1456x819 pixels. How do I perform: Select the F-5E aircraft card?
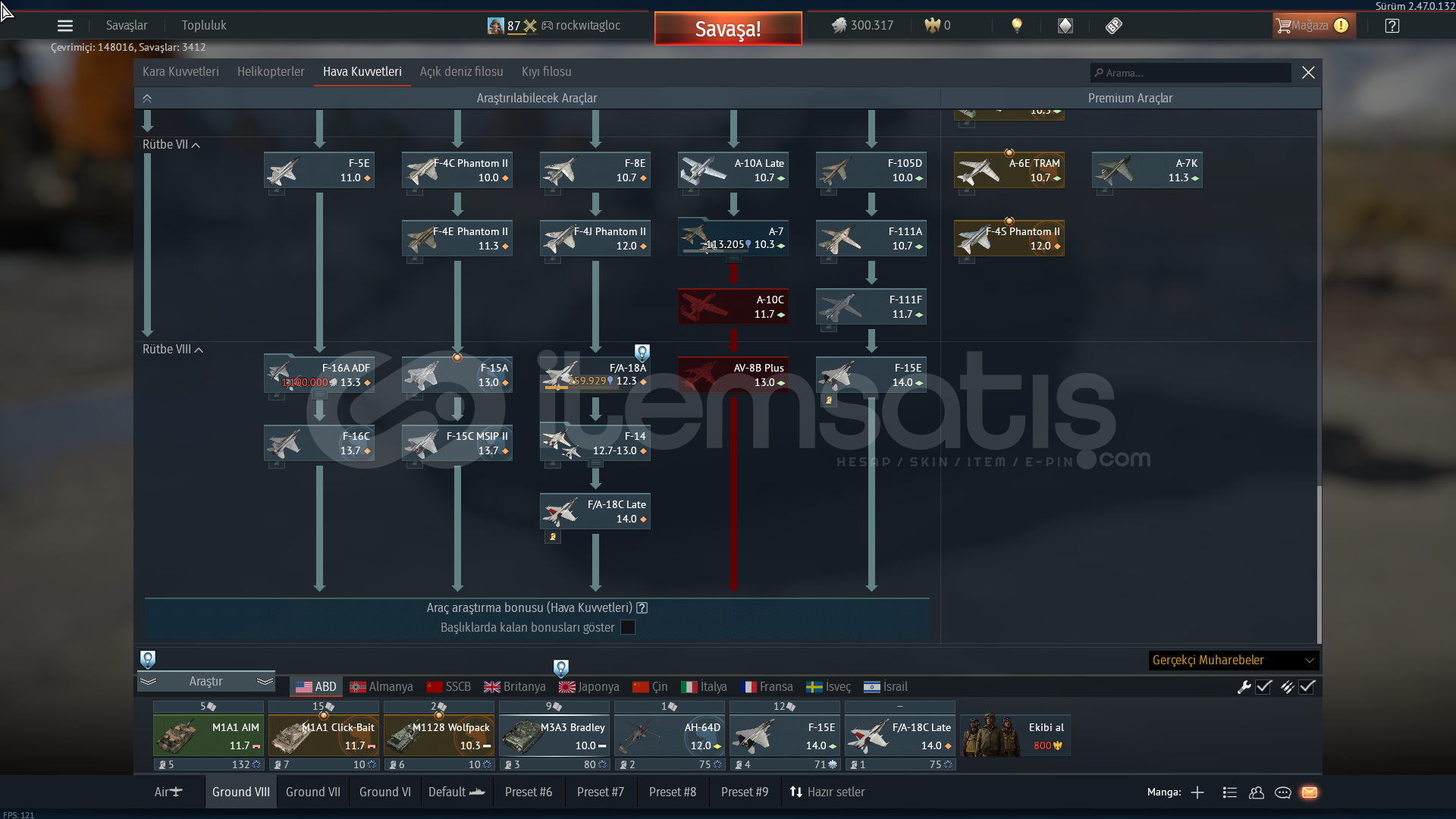pos(319,171)
